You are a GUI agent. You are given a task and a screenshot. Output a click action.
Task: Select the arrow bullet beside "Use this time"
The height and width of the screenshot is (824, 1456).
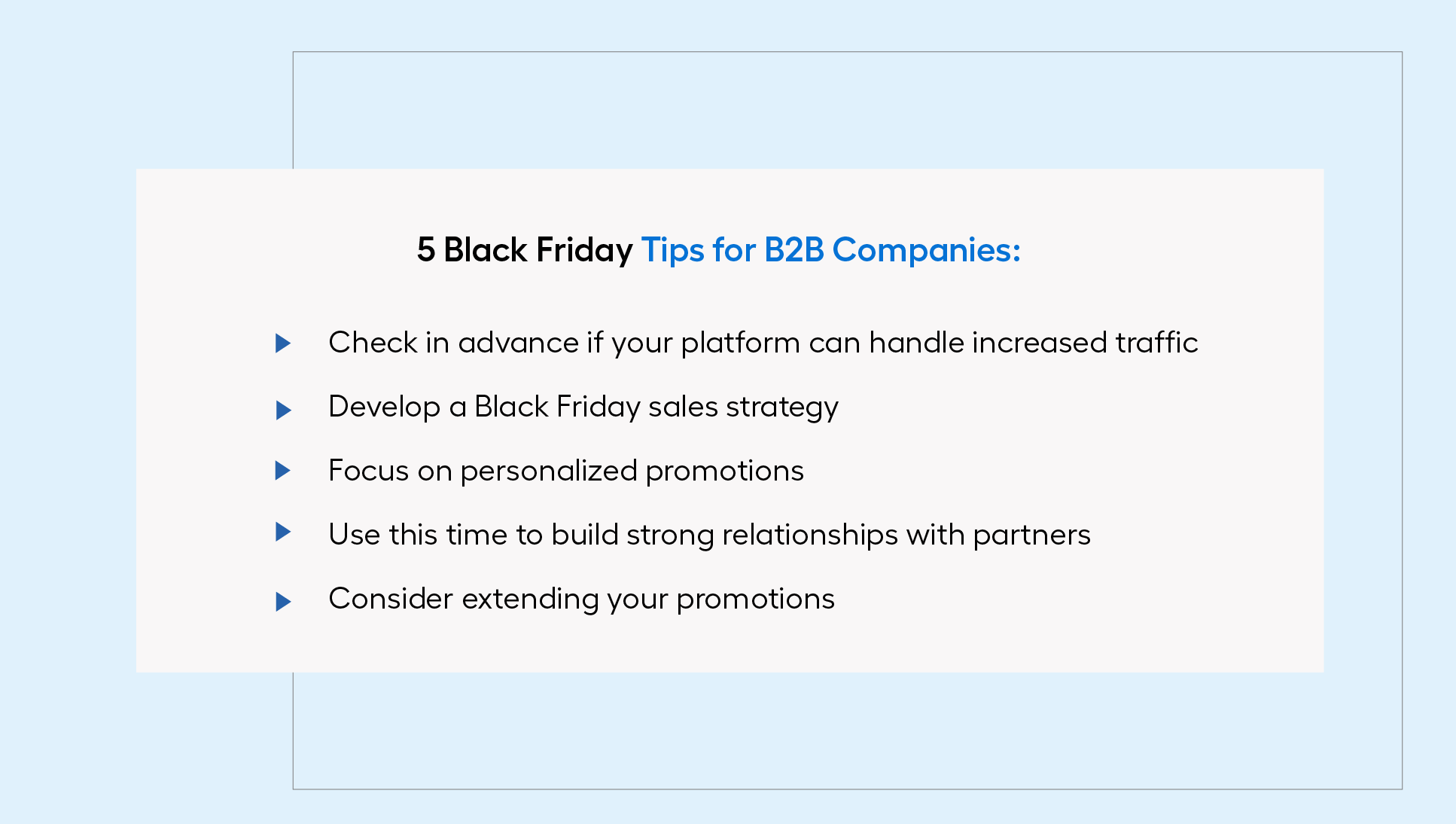(283, 533)
